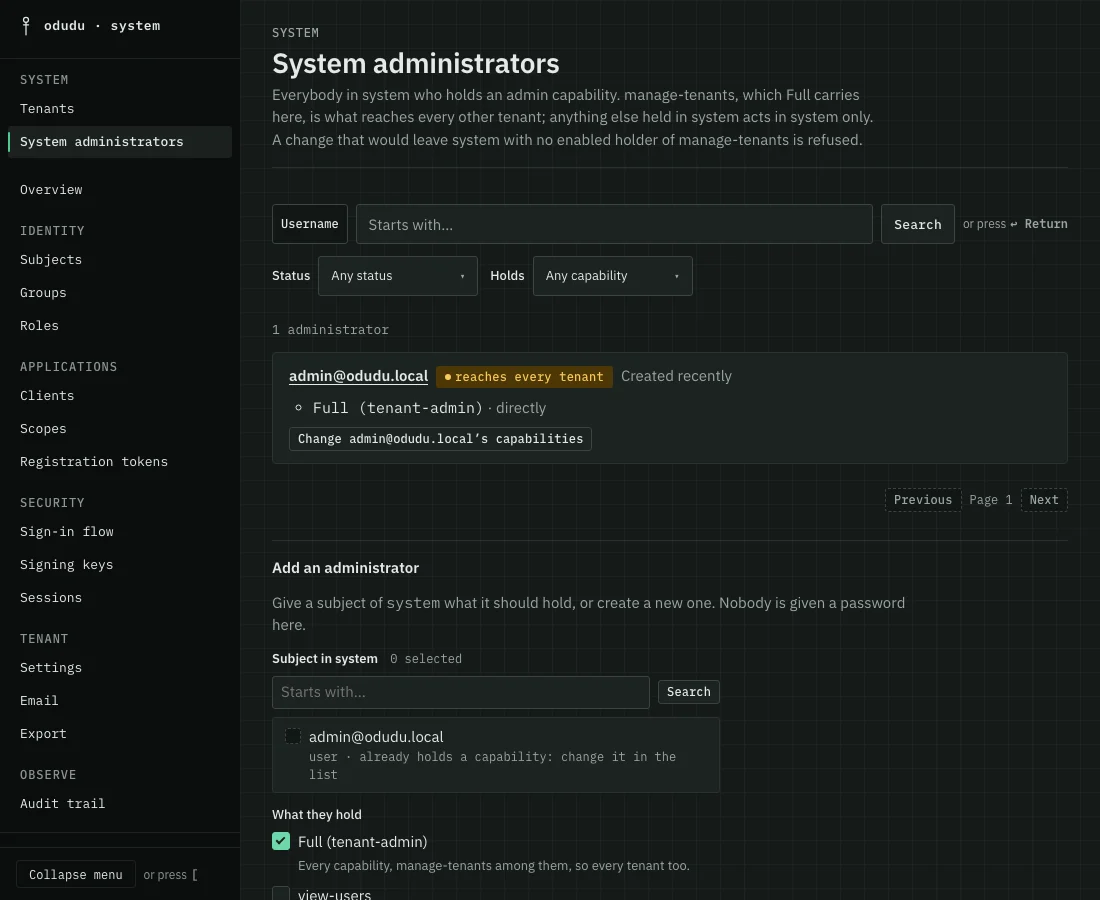The image size is (1100, 900).
Task: Focus the Username 'Starts with...' search field
Action: pyautogui.click(x=614, y=224)
